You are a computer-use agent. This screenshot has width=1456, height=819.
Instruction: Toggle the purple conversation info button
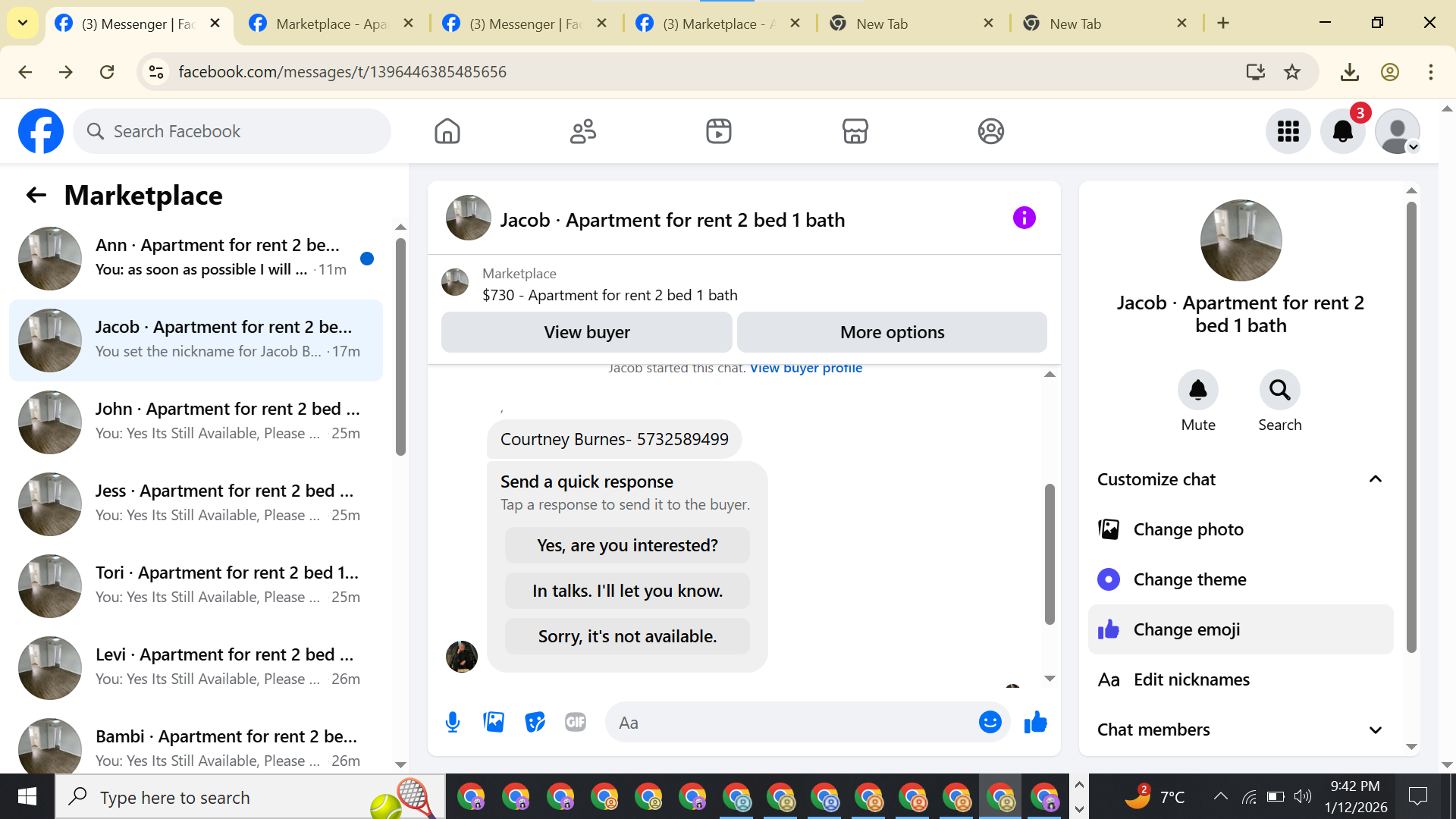click(x=1024, y=218)
